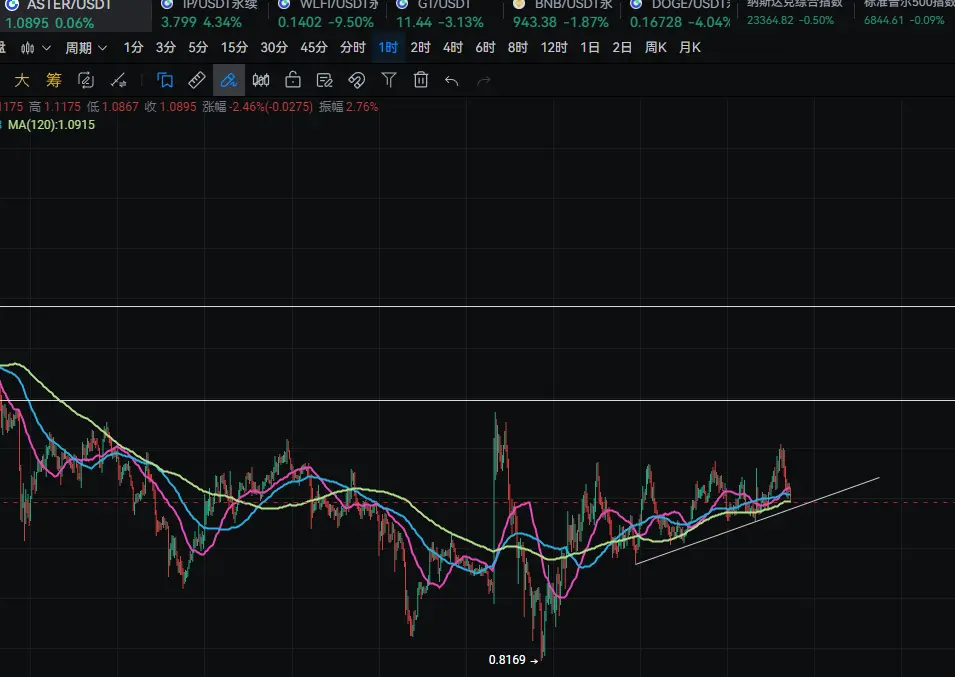Screen dimensions: 955x677
Task: Expand the 周期 period dropdown
Action: coord(86,47)
